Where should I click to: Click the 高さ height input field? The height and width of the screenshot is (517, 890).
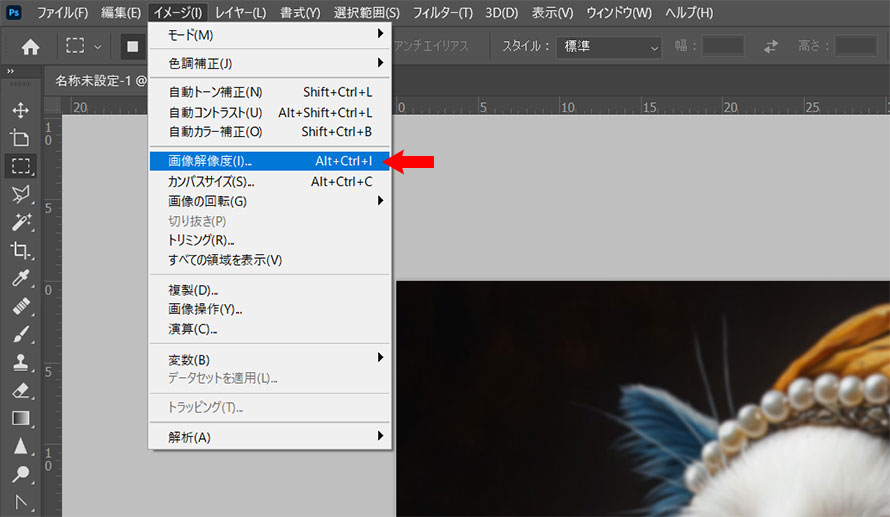coord(856,45)
